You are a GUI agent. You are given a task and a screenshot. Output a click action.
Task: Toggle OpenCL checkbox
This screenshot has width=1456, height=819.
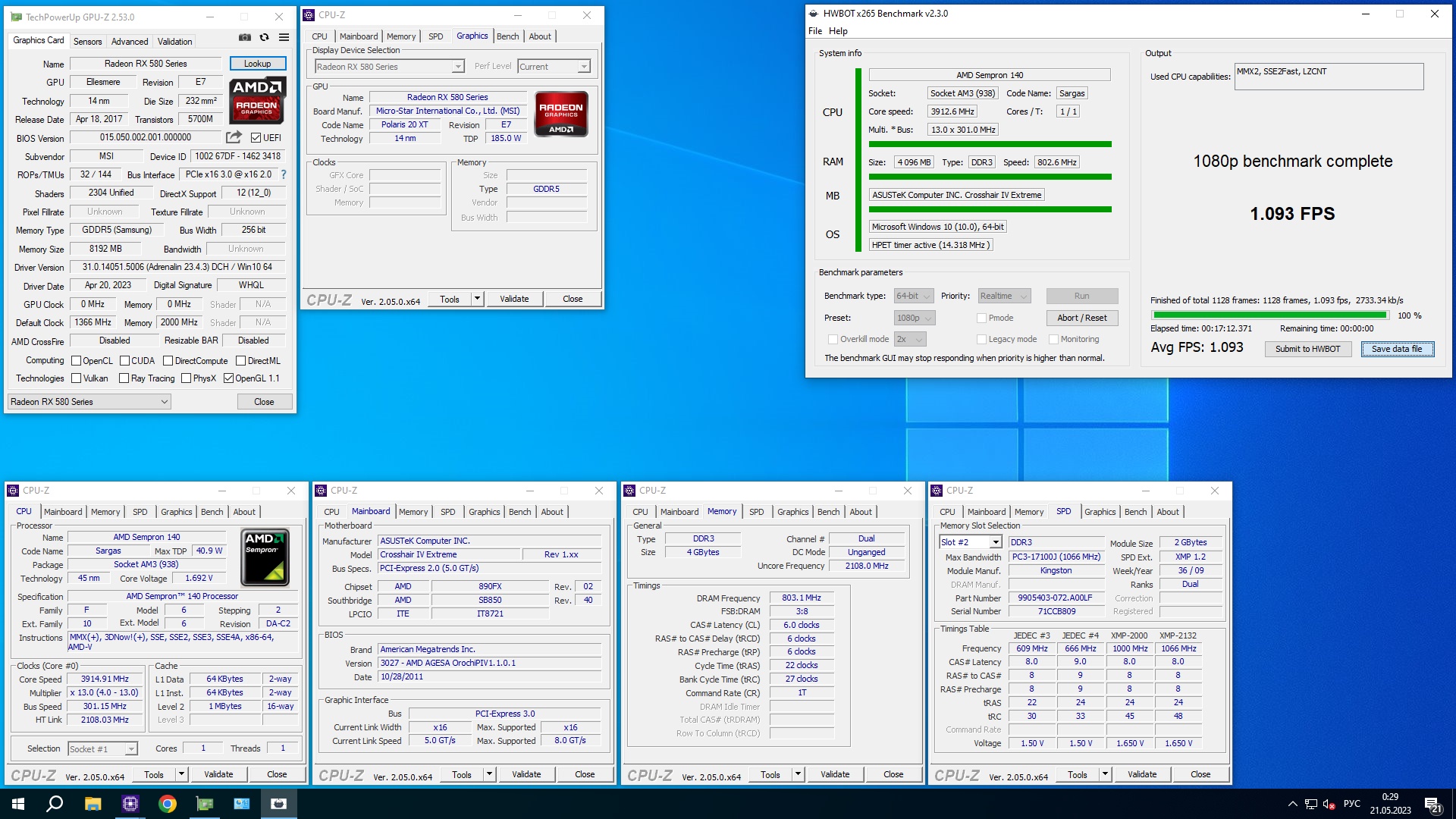(76, 361)
